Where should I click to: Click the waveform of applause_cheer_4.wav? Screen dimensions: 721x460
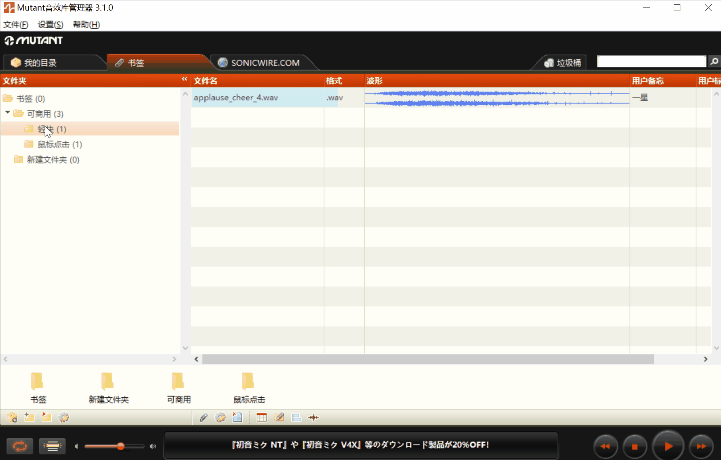tap(497, 98)
